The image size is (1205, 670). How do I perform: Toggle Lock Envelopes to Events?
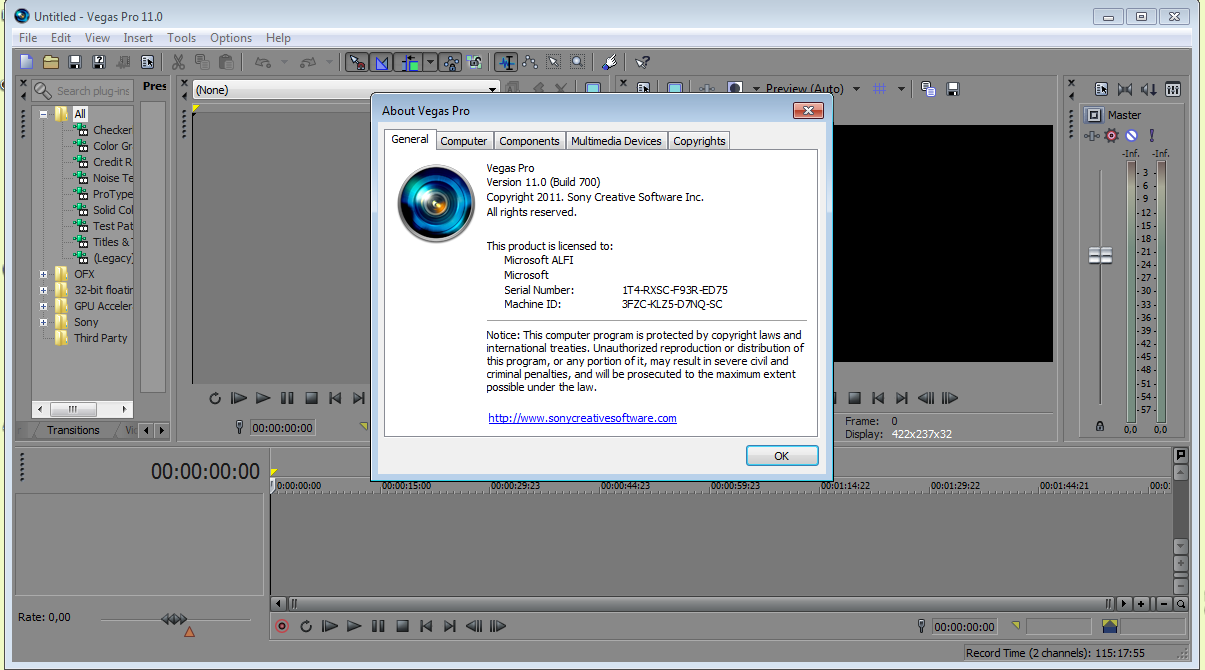click(x=451, y=62)
